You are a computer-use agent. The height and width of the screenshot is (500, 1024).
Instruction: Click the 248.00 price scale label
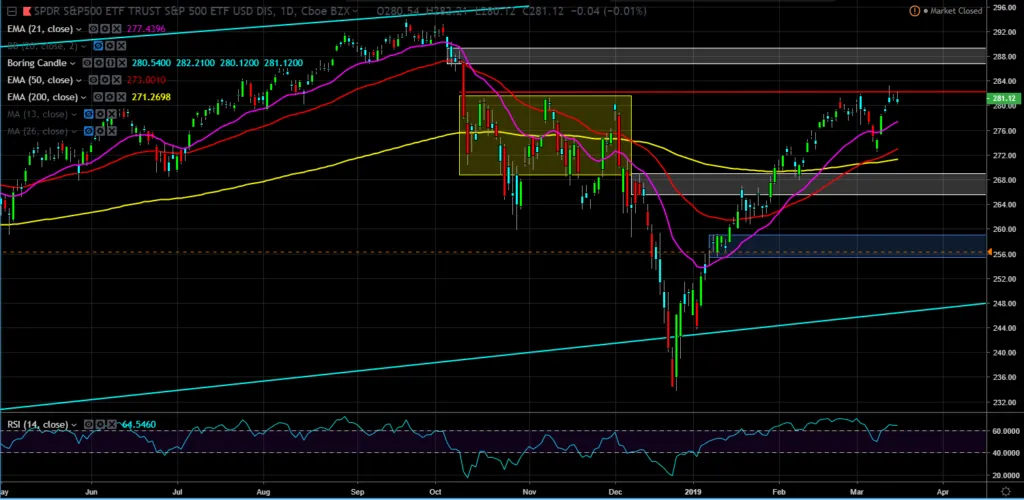tap(1004, 303)
